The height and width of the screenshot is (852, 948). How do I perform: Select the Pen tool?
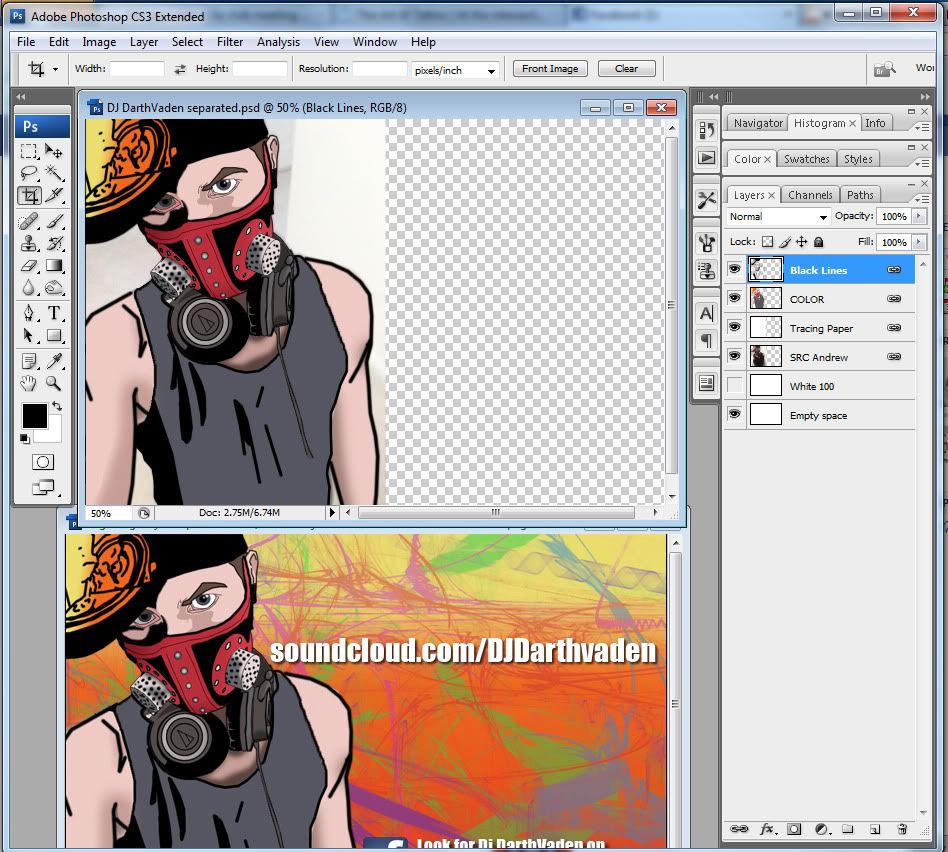click(x=28, y=313)
